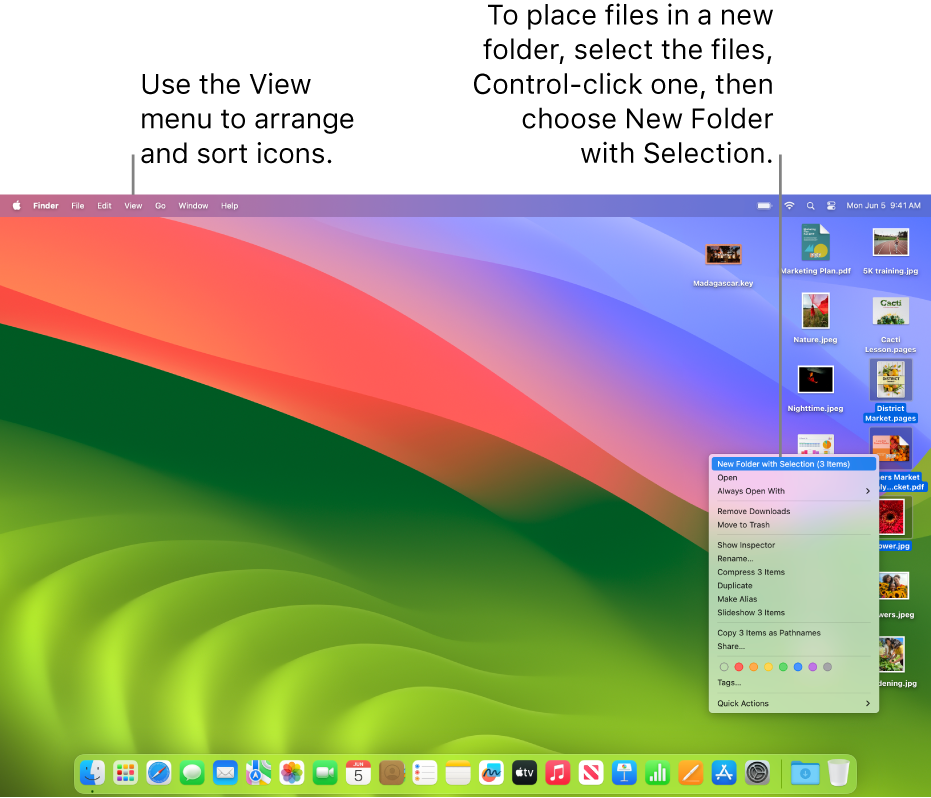Open the Window menu

(x=194, y=205)
